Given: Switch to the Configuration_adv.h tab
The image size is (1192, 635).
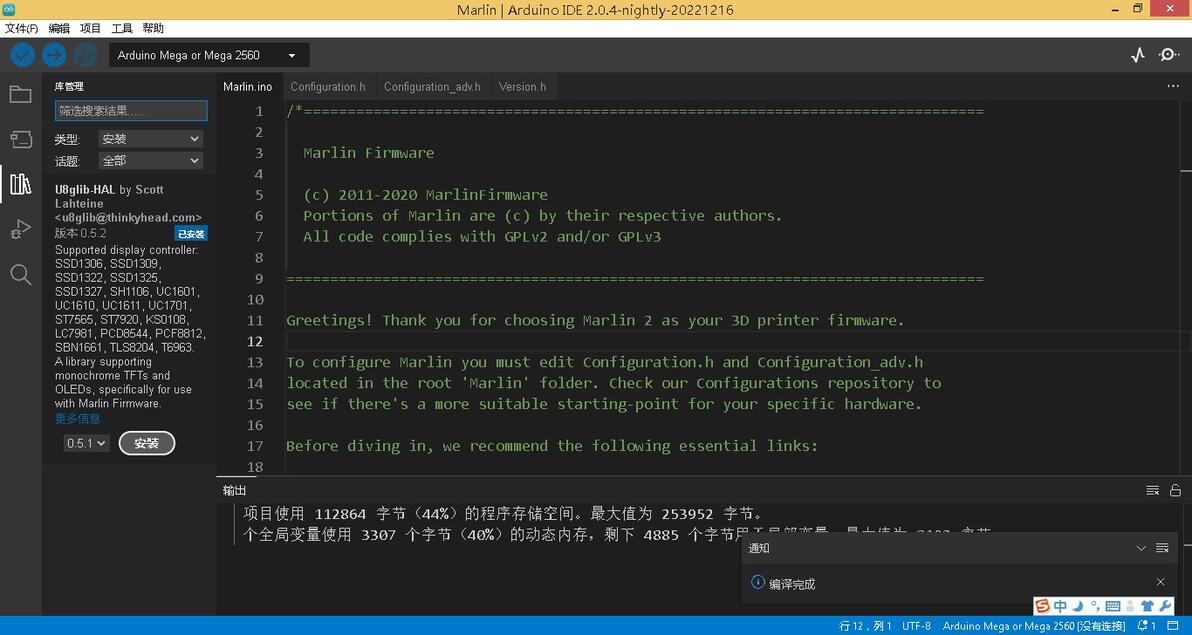Looking at the screenshot, I should pyautogui.click(x=432, y=87).
